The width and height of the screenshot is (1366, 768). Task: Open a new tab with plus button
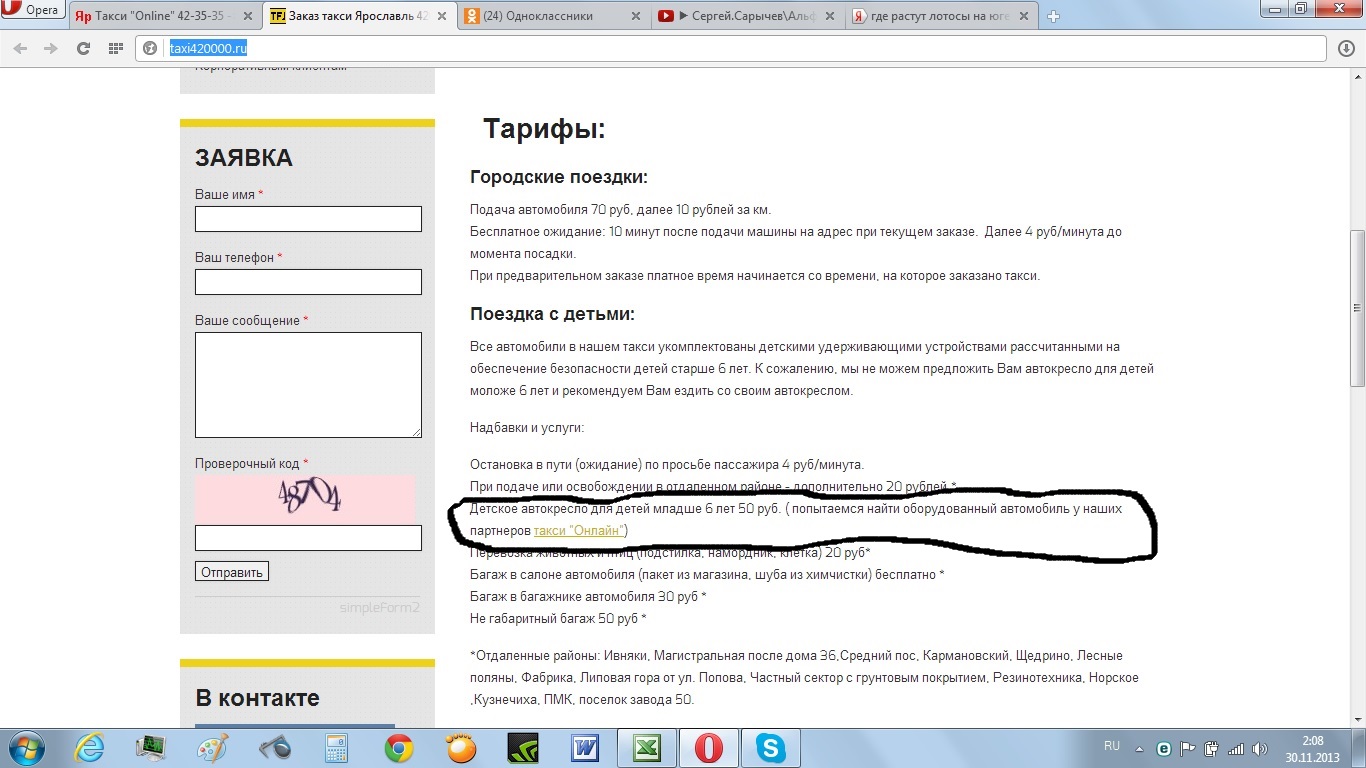tap(1053, 16)
